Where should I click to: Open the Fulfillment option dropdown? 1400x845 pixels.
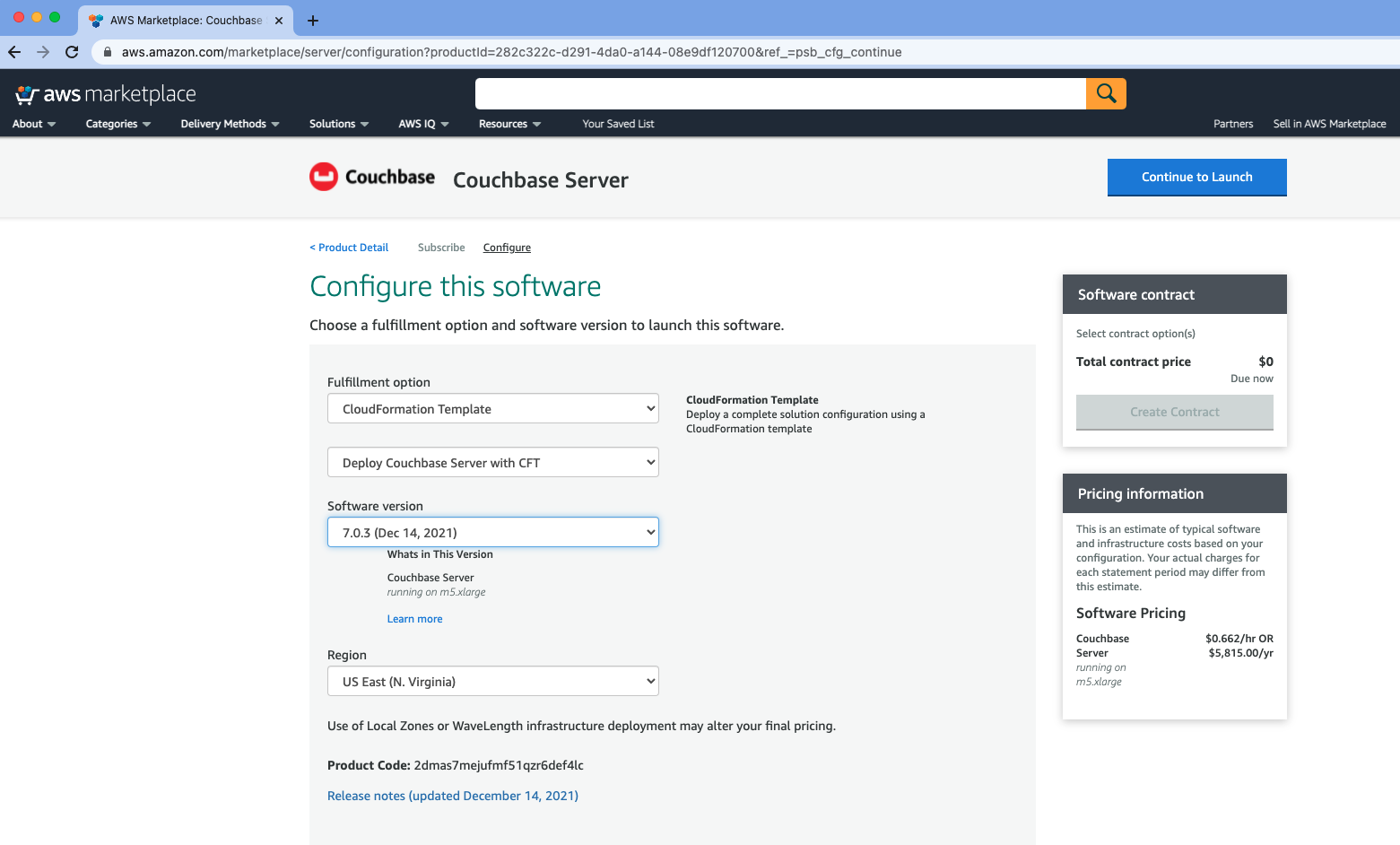click(492, 408)
